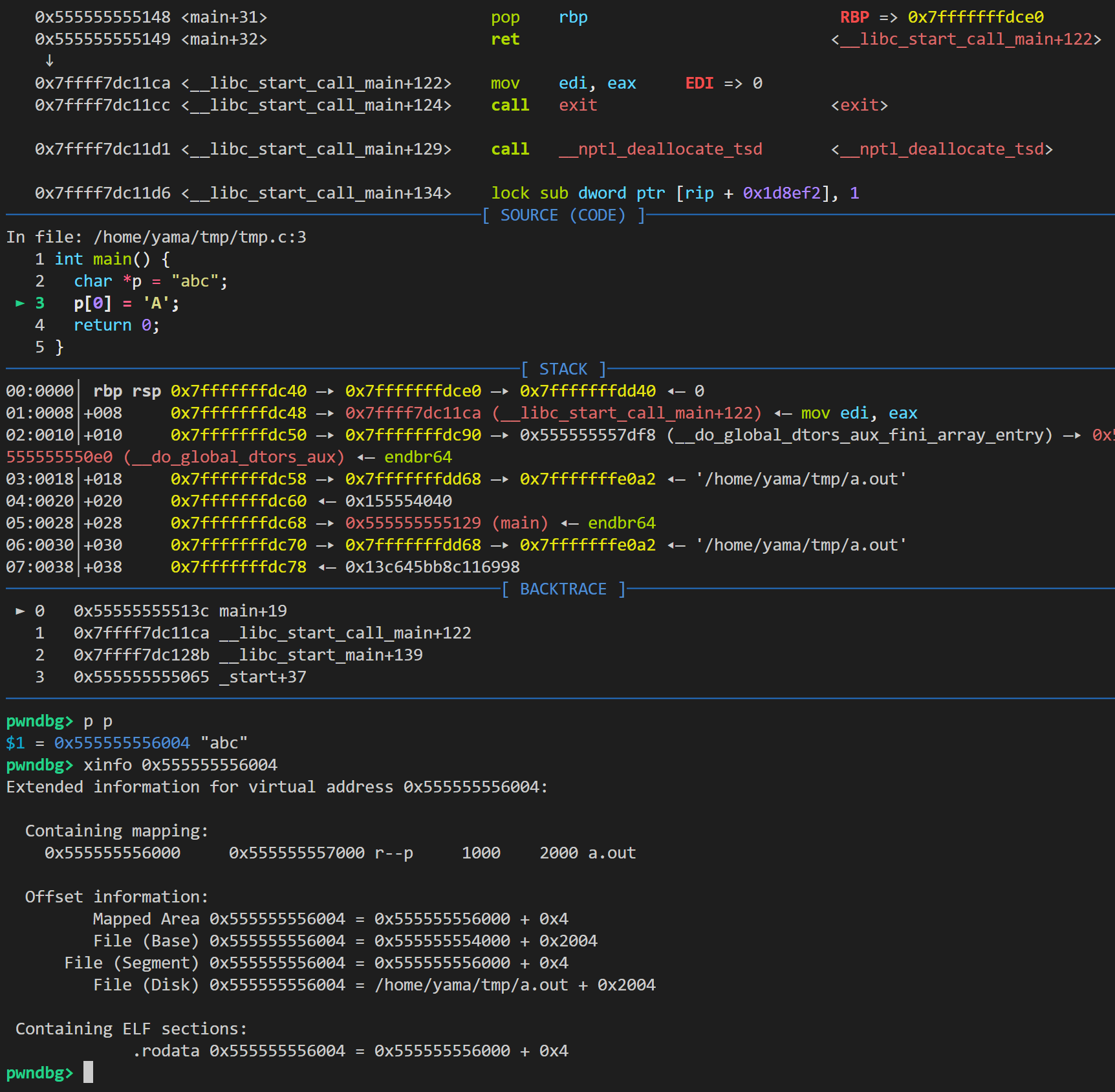Click the 'return 0;' source line
1115x1092 pixels.
(116, 325)
